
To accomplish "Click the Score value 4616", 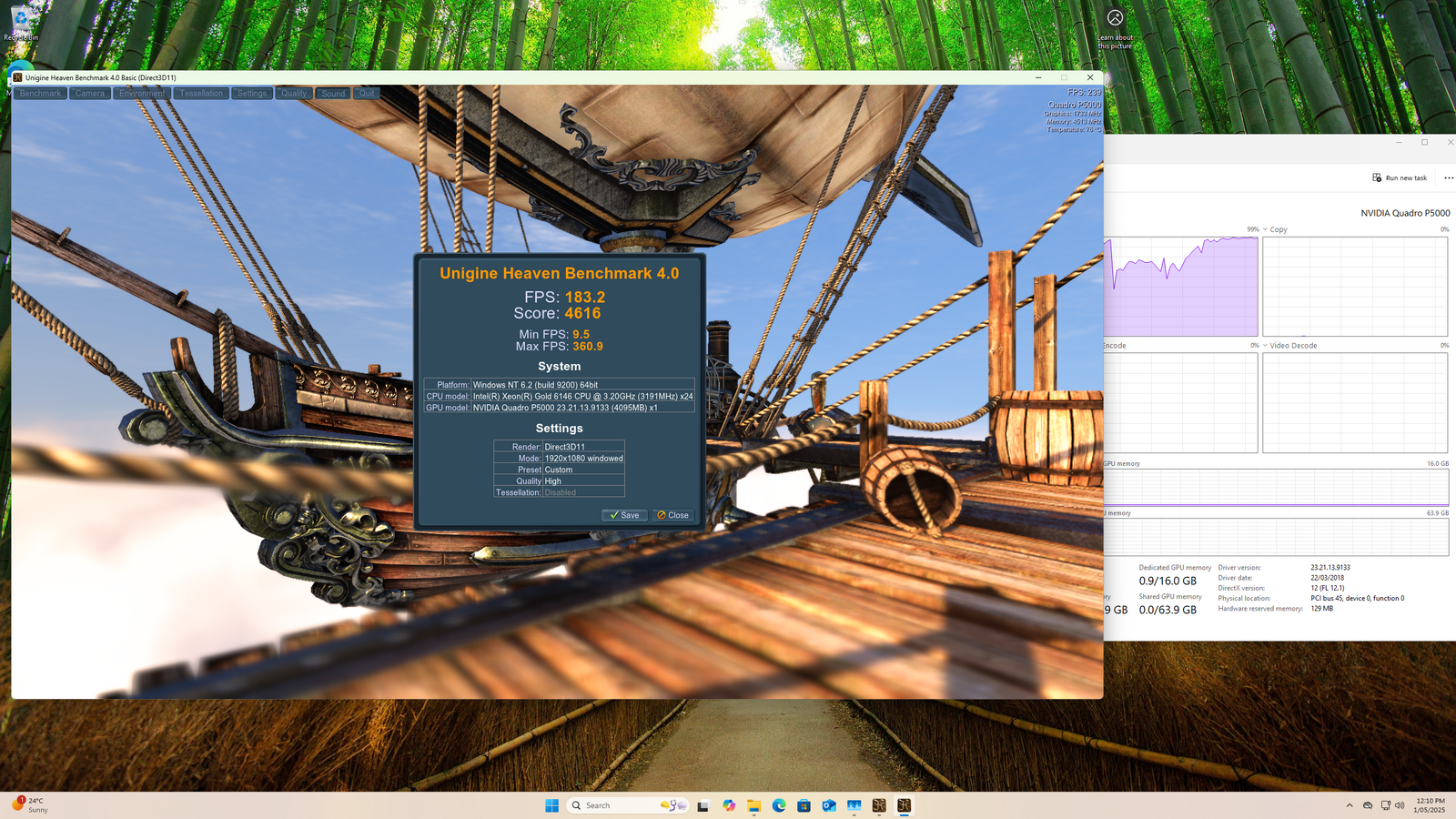I will pyautogui.click(x=582, y=313).
